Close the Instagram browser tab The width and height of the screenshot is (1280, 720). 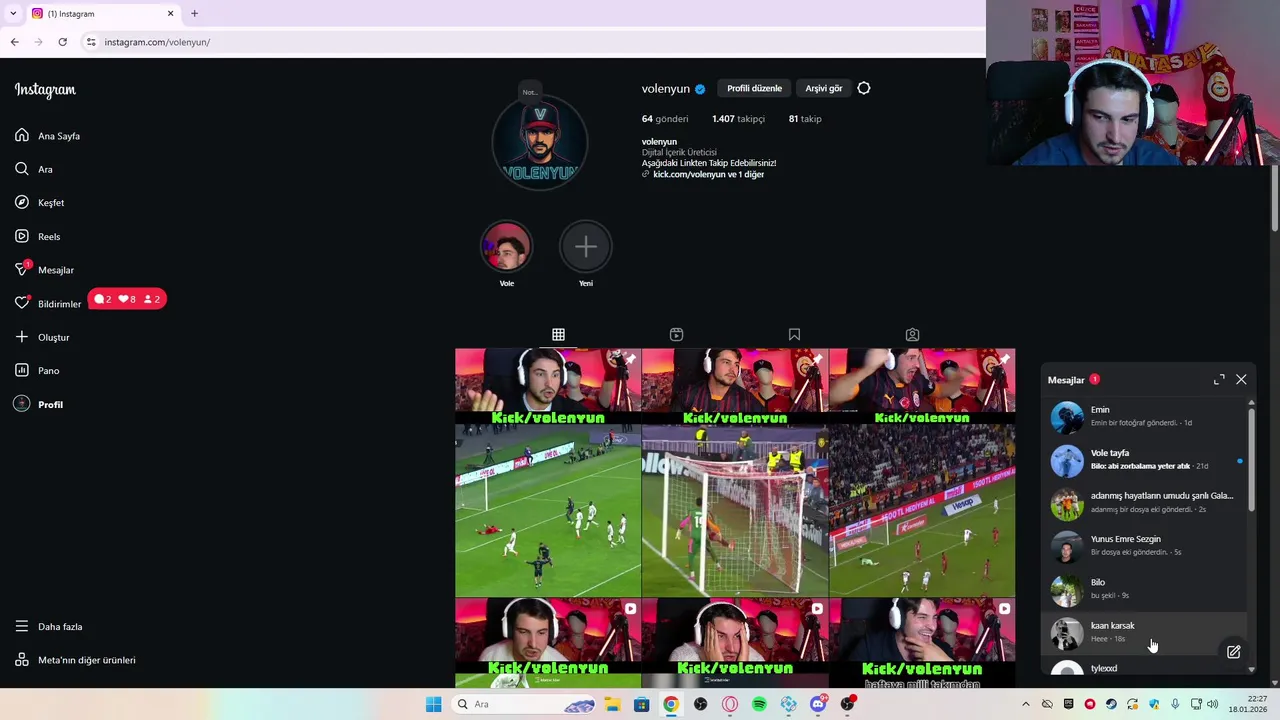tap(170, 14)
